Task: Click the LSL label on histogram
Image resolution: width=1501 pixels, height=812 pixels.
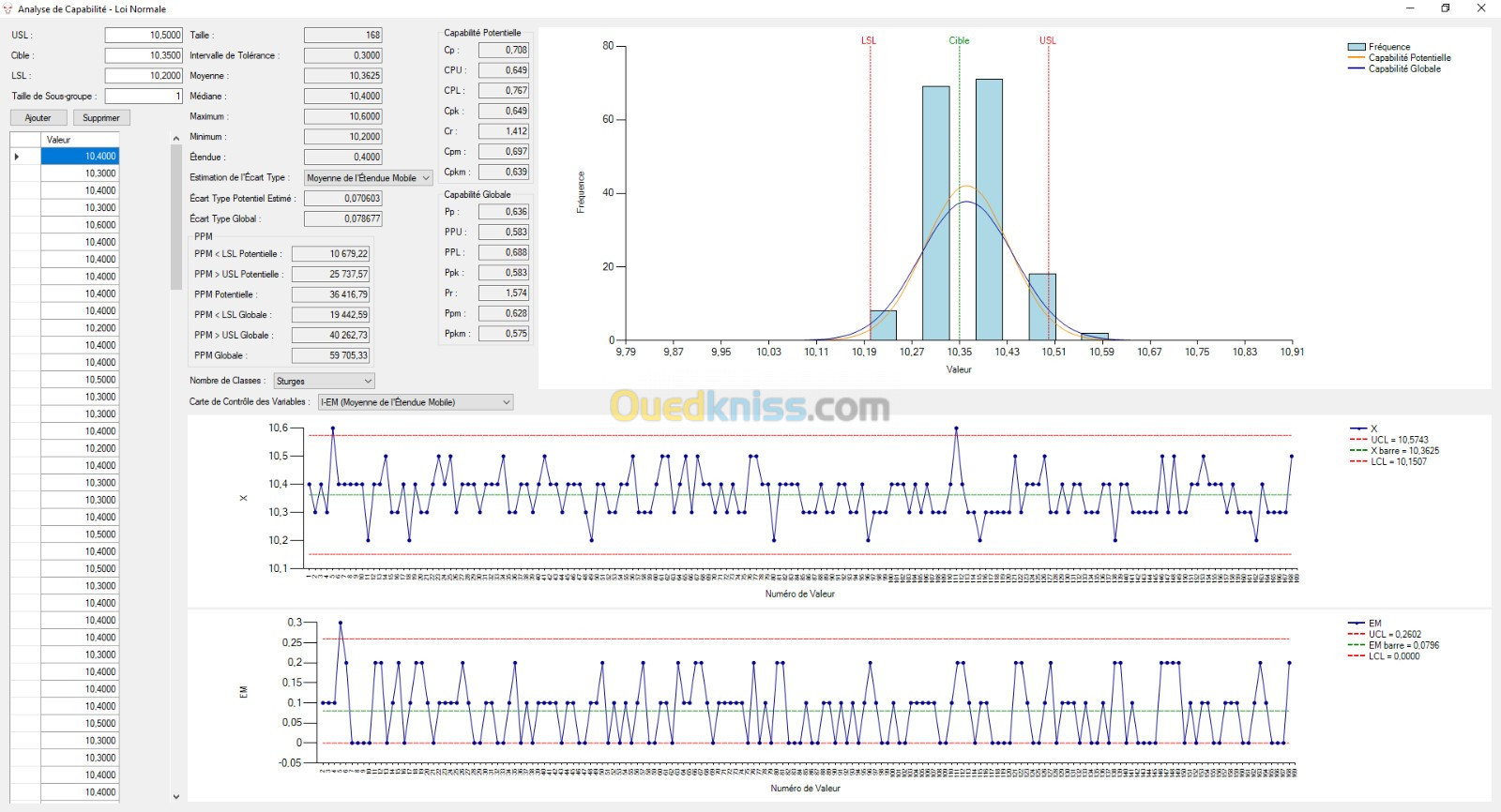Action: tap(869, 41)
